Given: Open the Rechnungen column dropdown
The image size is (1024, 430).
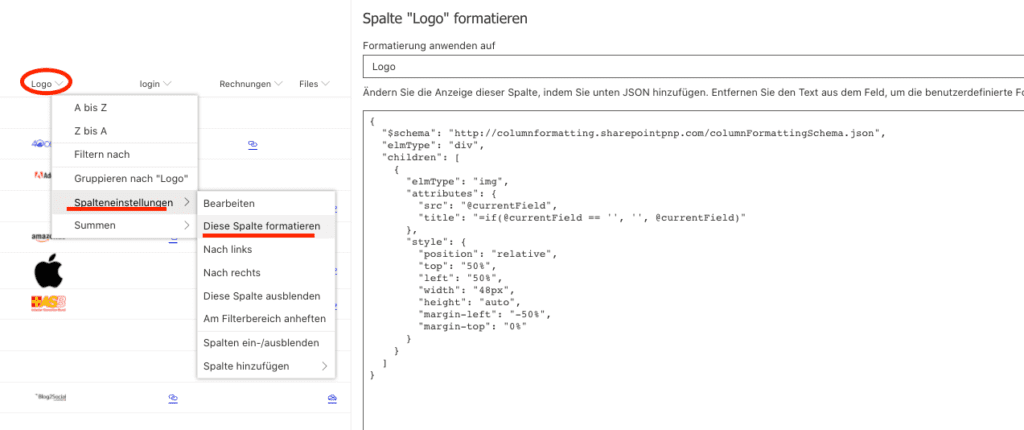Looking at the screenshot, I should (x=250, y=84).
